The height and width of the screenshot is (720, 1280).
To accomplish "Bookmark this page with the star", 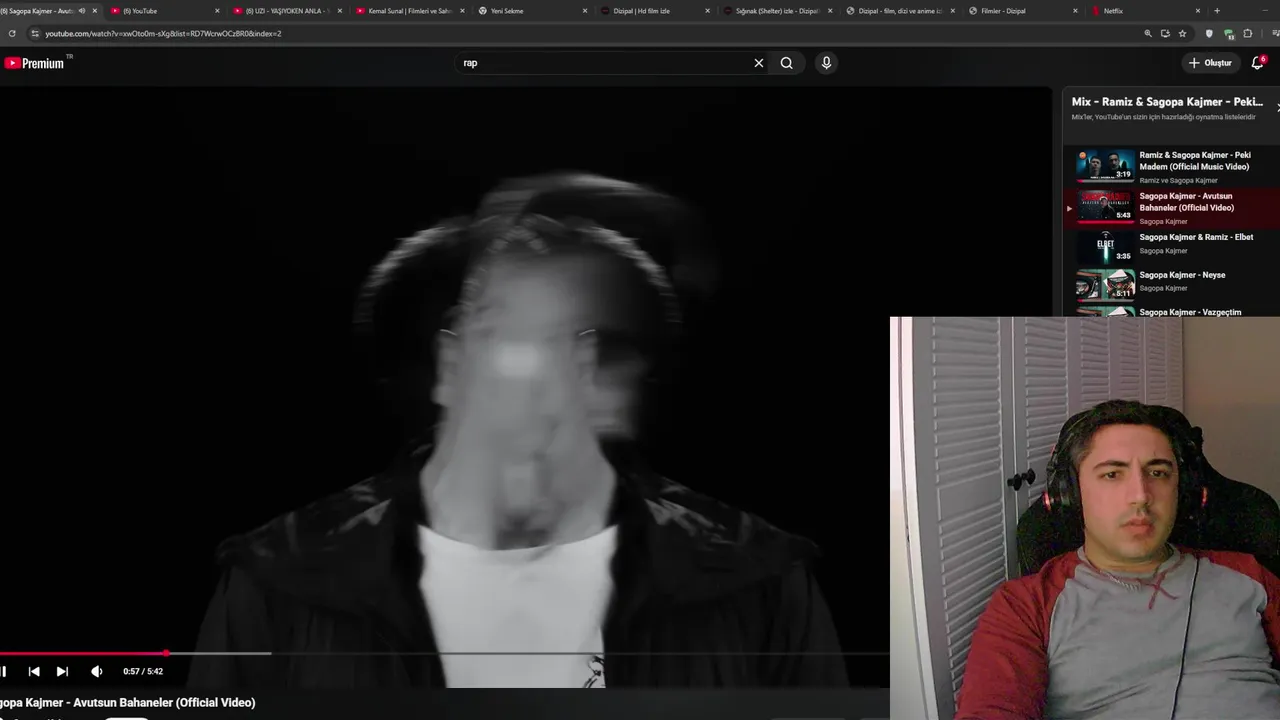I will pos(1182,33).
